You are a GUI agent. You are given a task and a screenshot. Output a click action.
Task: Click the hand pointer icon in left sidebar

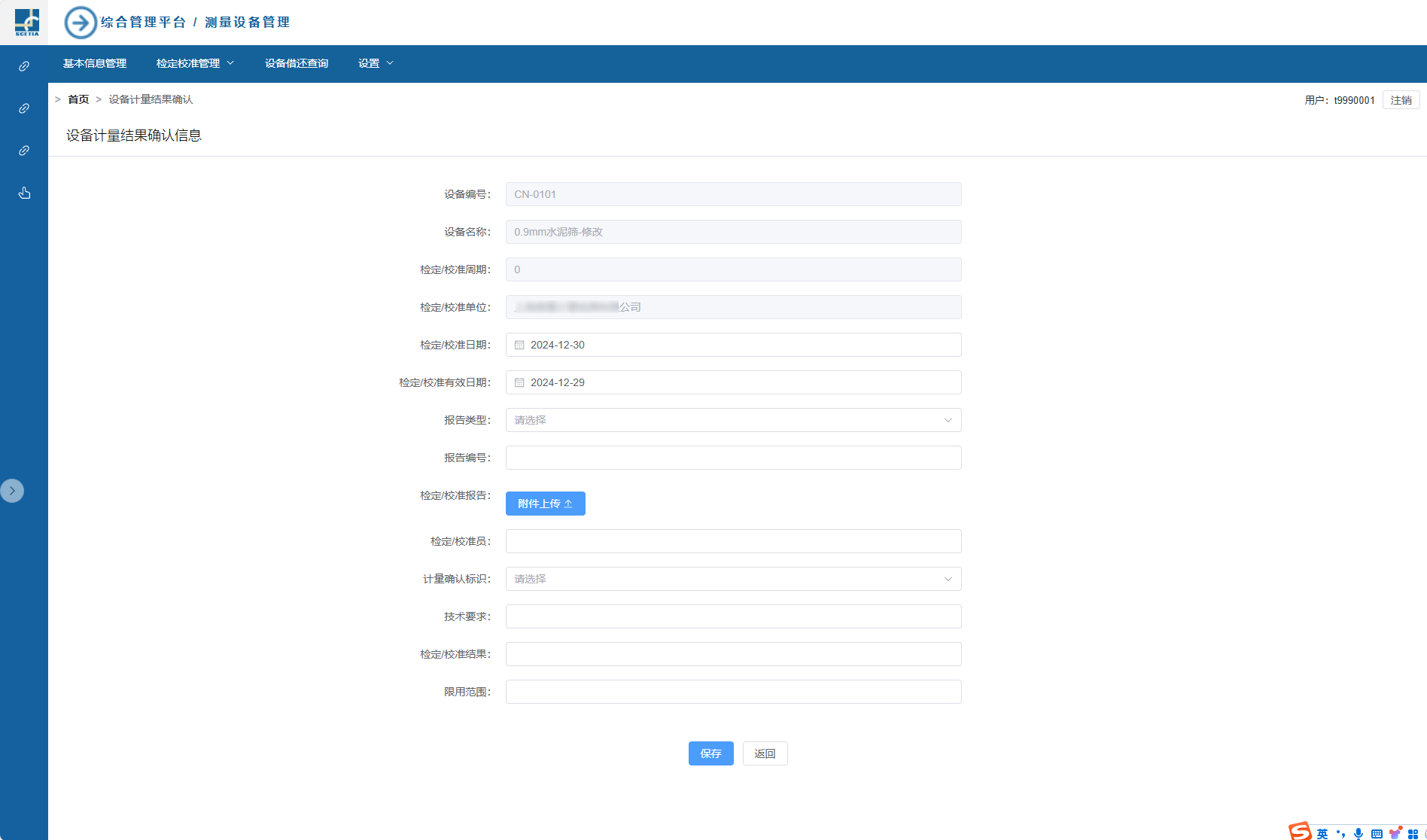point(24,193)
